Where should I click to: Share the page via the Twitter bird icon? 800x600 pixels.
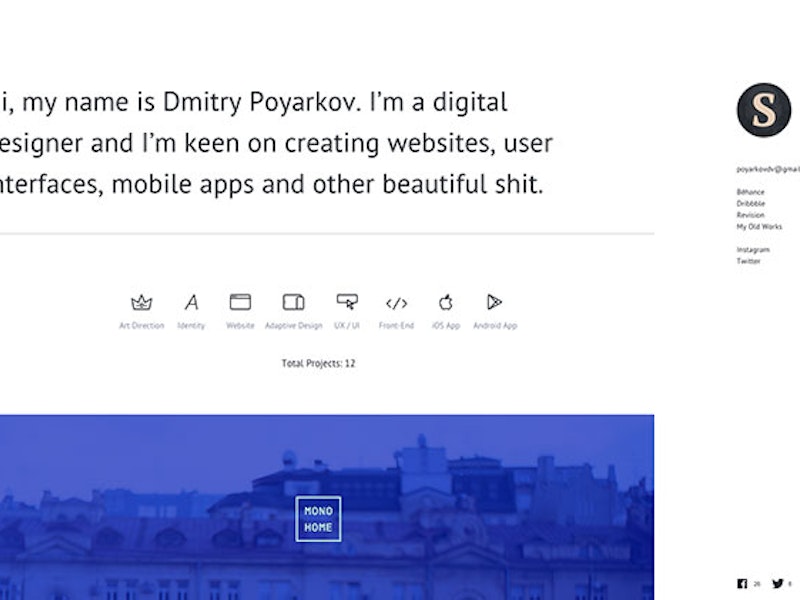click(x=777, y=581)
